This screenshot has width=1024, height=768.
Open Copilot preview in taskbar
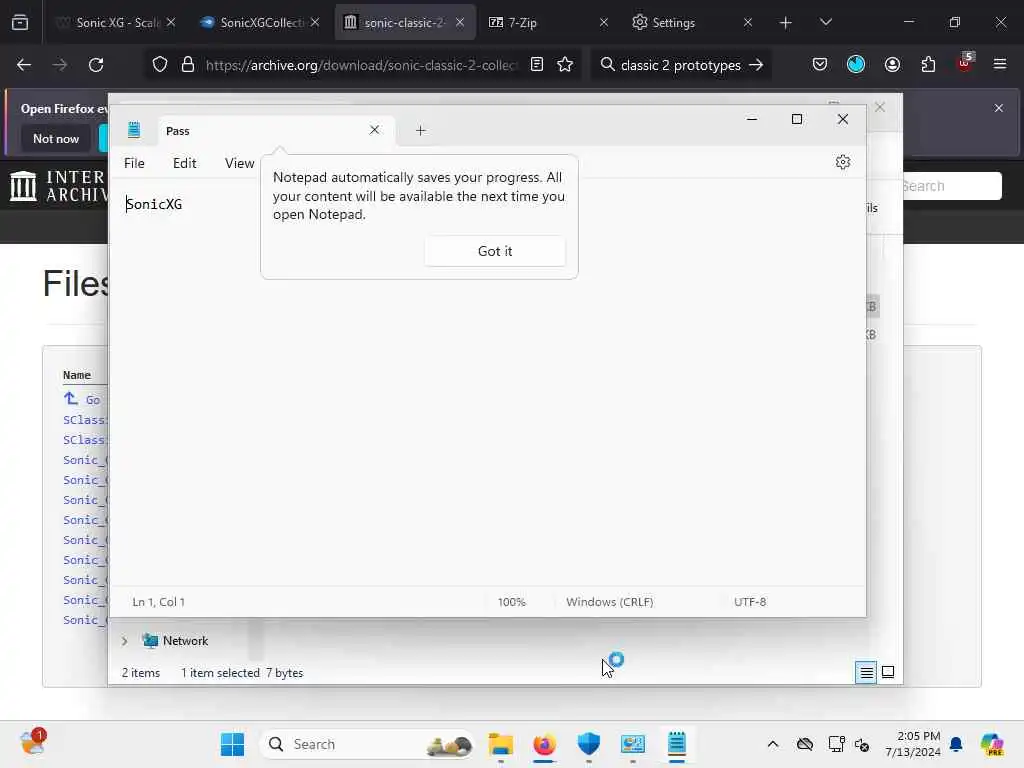pos(992,744)
